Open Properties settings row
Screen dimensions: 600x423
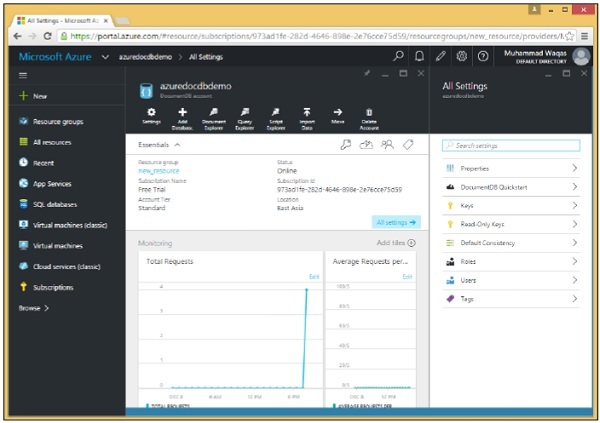click(511, 168)
